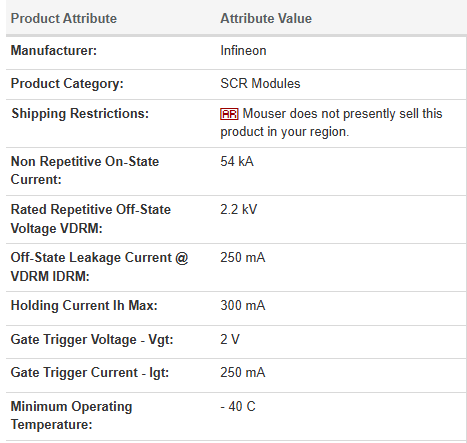Viewport: 467px width, 443px height.
Task: Select the 300 mA holding current value
Action: tap(243, 305)
